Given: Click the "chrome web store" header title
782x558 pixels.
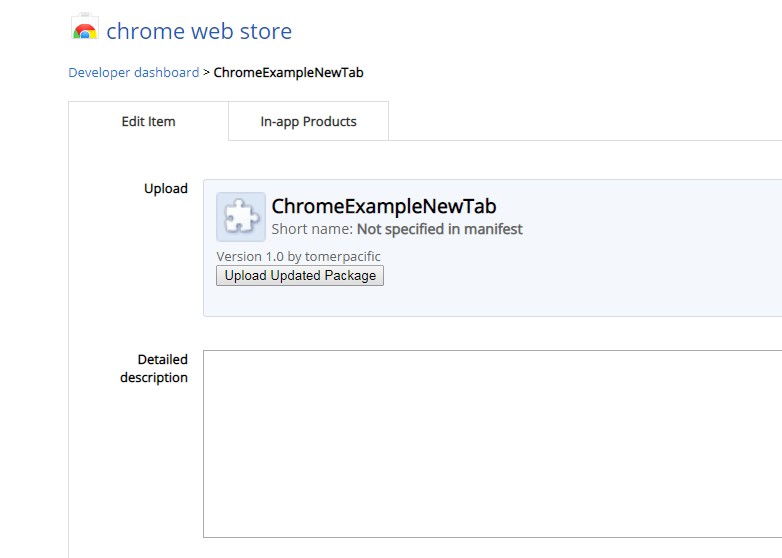Looking at the screenshot, I should [x=199, y=31].
